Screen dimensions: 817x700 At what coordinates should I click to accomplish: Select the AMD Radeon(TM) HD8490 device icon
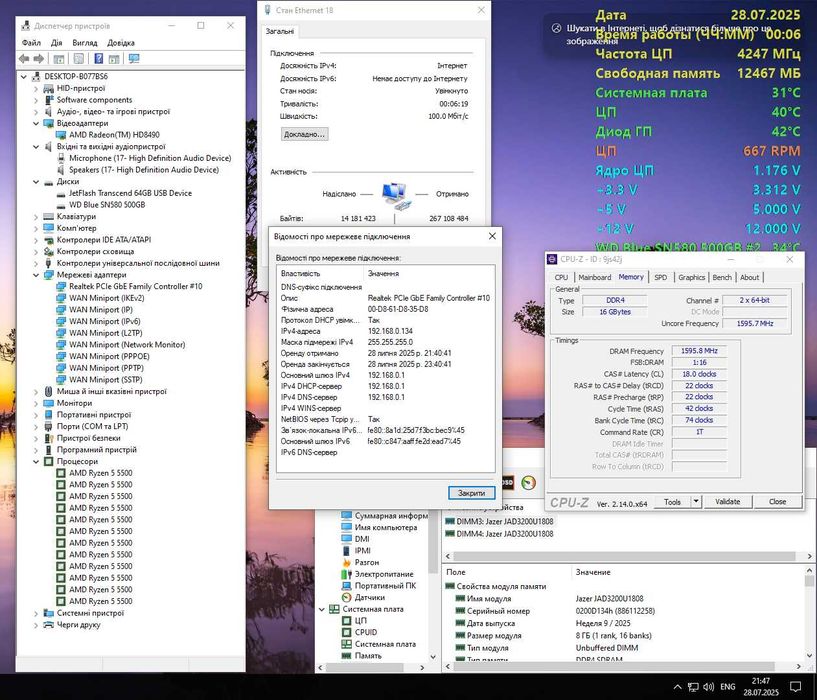[x=62, y=135]
